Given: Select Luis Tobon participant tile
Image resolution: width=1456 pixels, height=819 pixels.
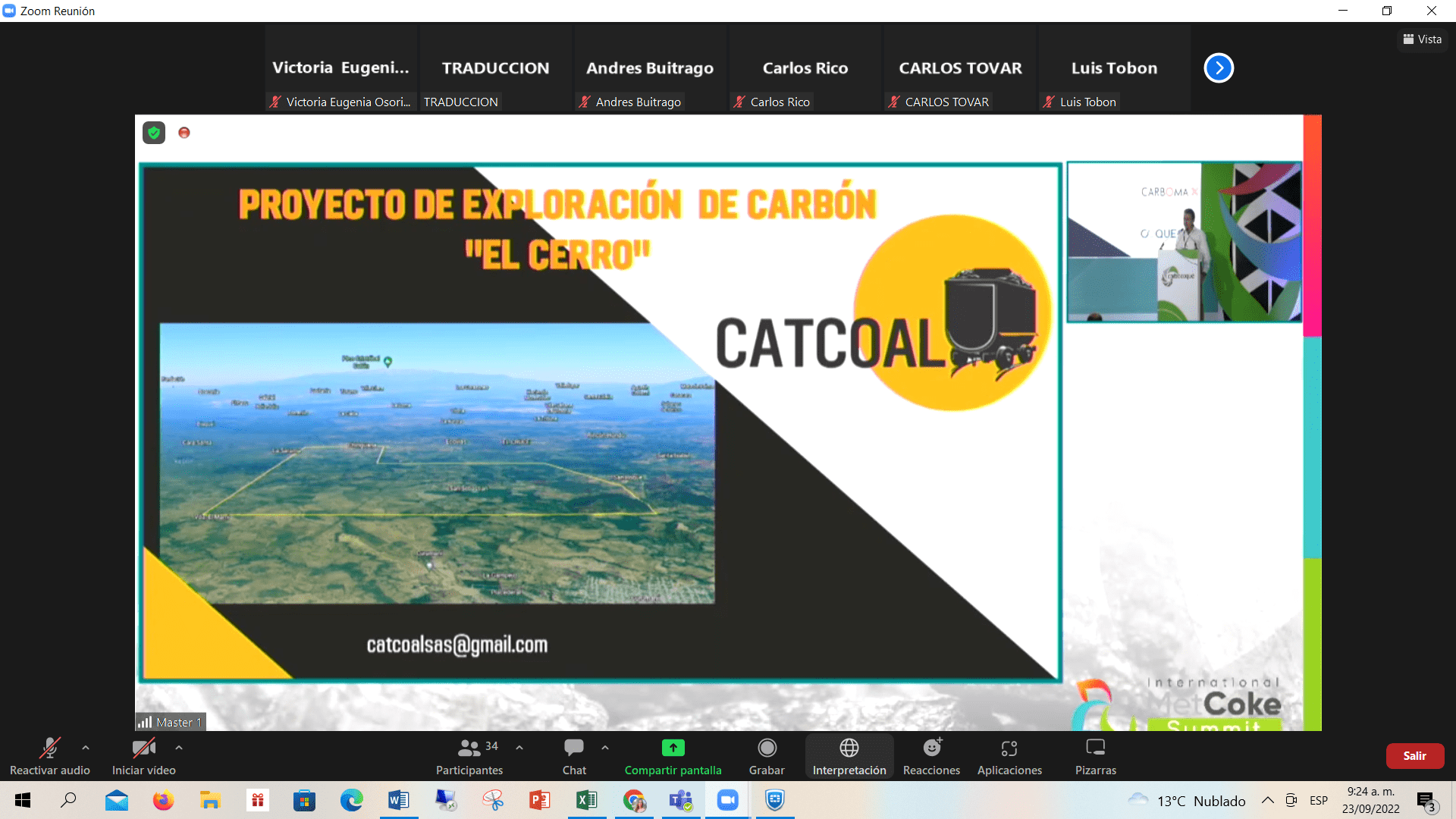Looking at the screenshot, I should [x=1114, y=68].
